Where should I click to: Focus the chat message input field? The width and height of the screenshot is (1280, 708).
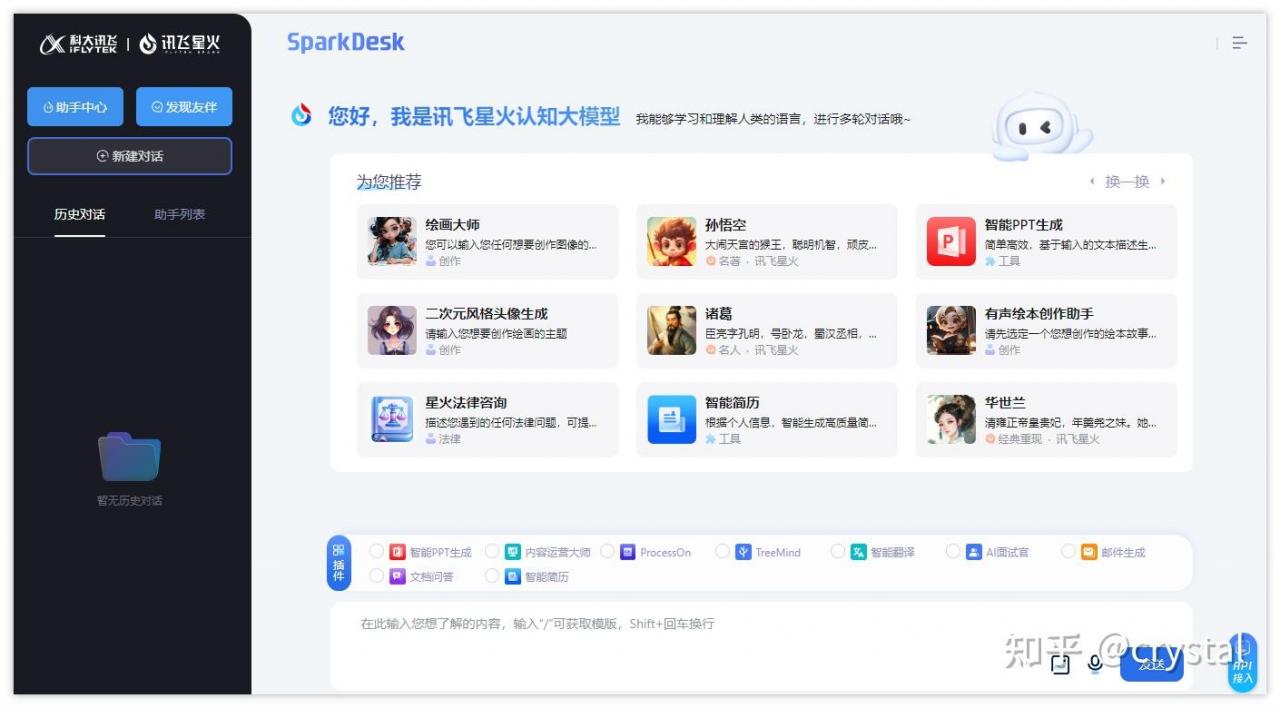click(x=761, y=645)
